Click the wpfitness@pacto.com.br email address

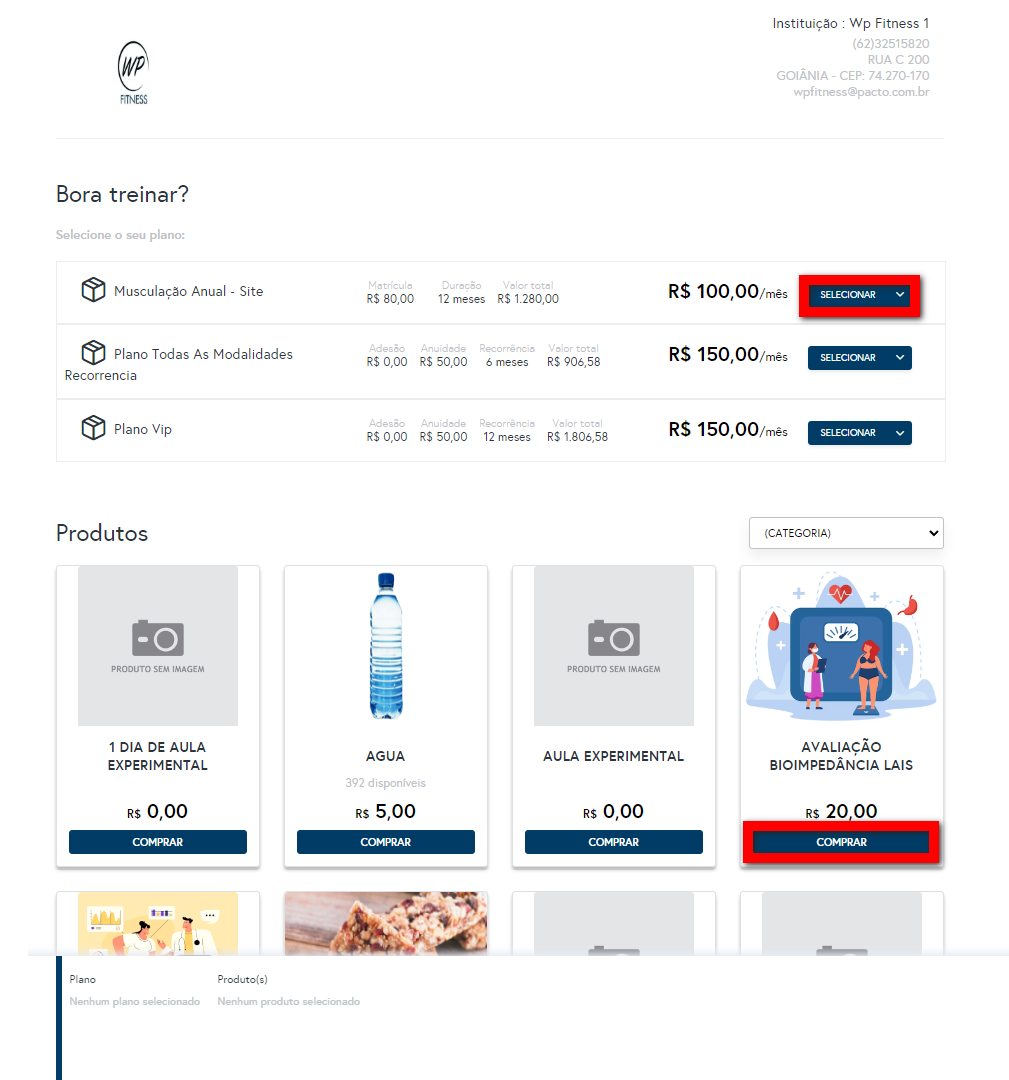click(x=861, y=92)
